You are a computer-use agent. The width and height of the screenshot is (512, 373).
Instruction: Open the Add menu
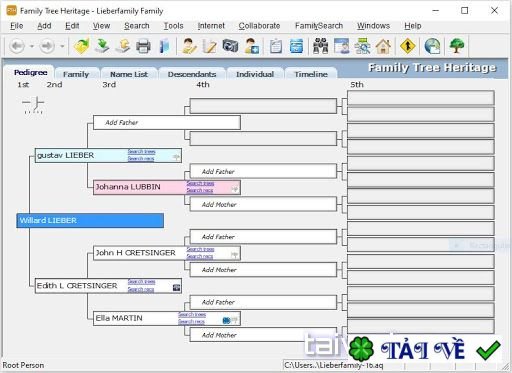tap(44, 26)
